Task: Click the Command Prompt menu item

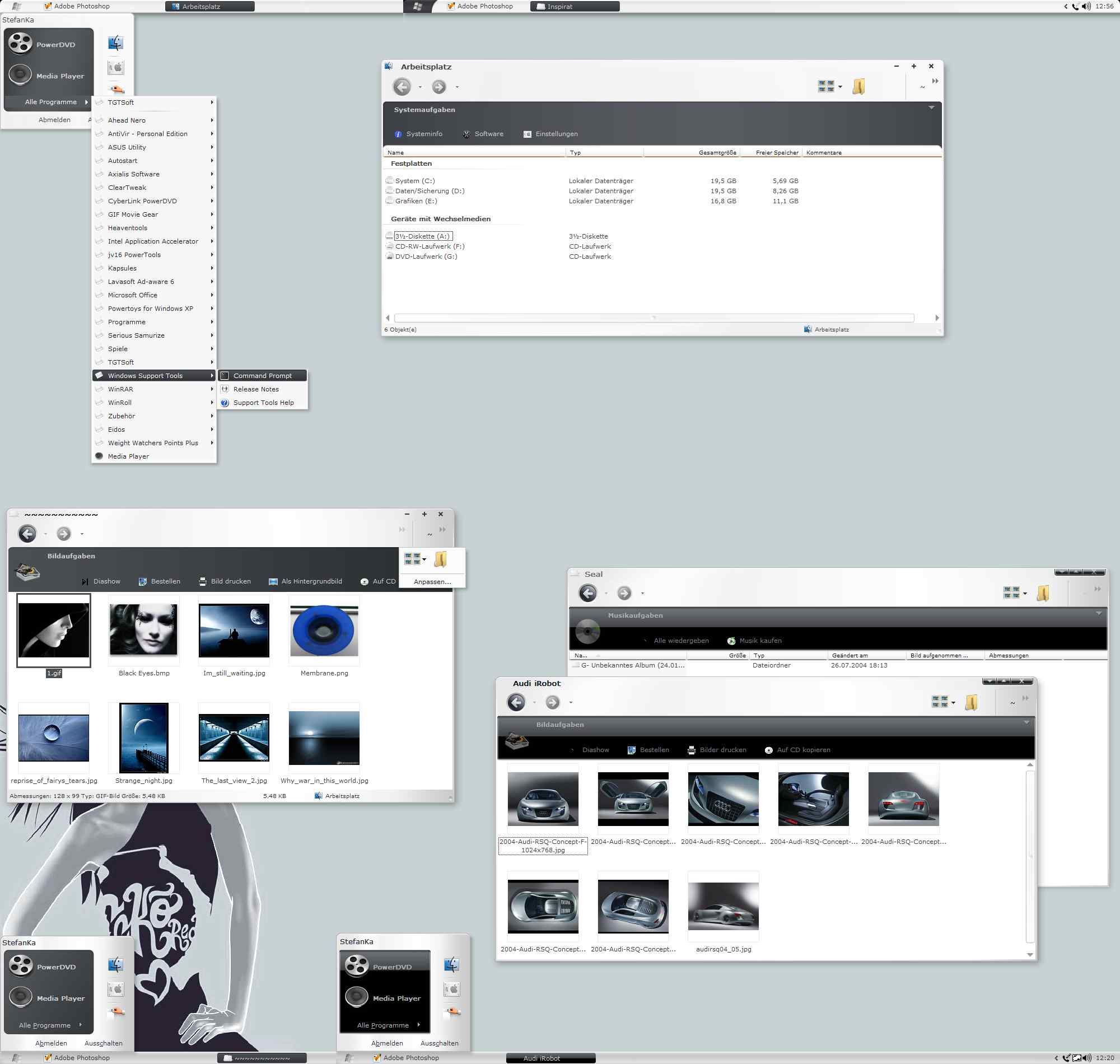Action: coord(262,375)
